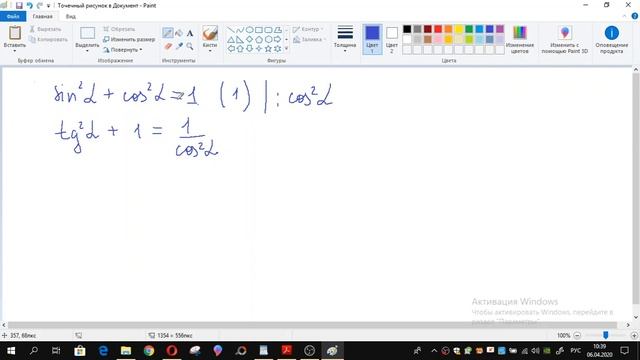Select Color 1 (Цвет 1) box
The width and height of the screenshot is (640, 360).
[372, 39]
